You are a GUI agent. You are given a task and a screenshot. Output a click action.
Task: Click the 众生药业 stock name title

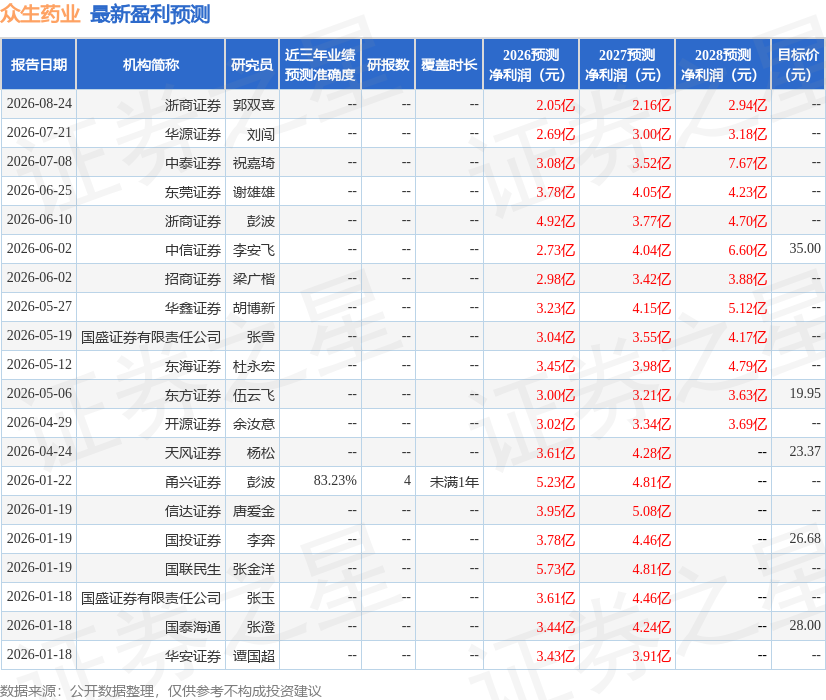pyautogui.click(x=40, y=14)
